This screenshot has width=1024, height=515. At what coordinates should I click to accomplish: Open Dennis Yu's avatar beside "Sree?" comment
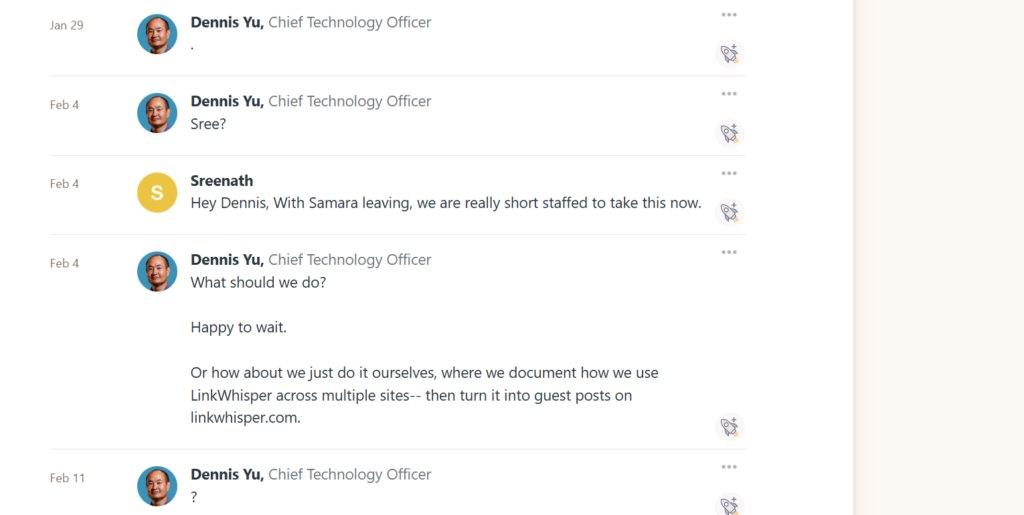click(x=157, y=113)
